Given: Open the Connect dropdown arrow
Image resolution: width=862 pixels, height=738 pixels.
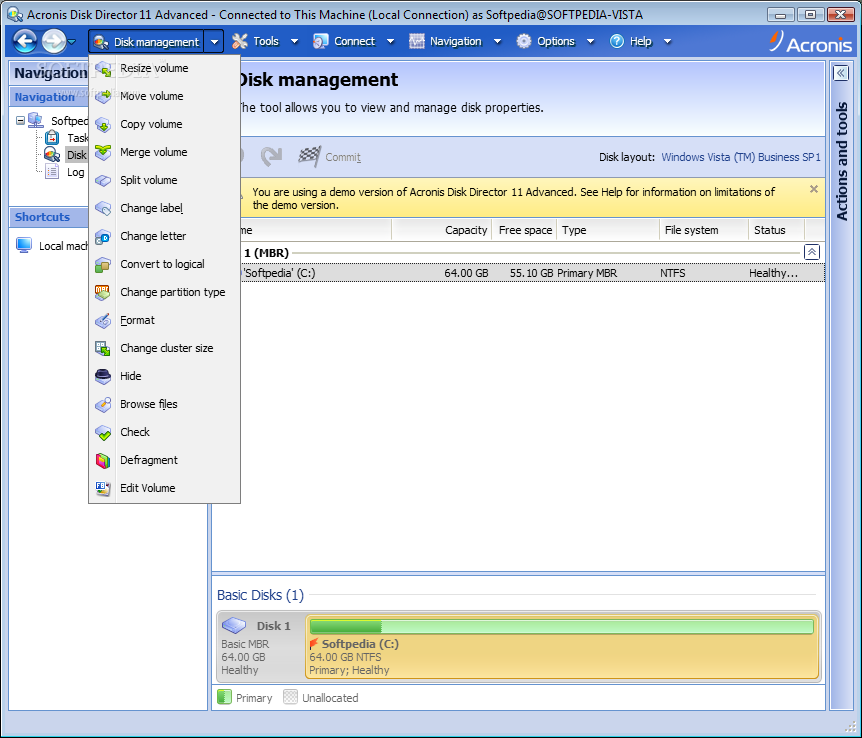Looking at the screenshot, I should coord(390,41).
